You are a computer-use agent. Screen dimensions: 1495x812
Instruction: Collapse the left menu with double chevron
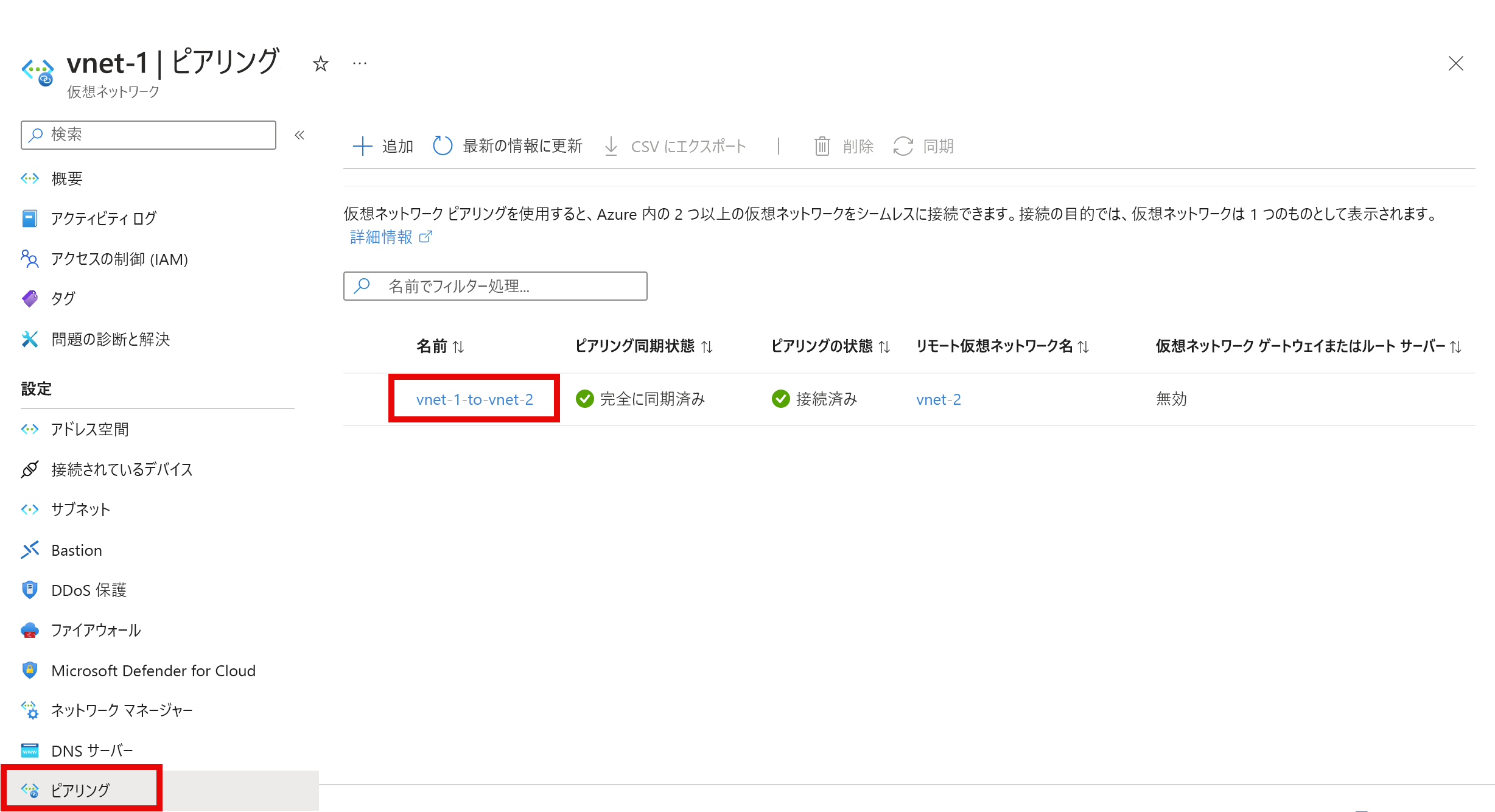pyautogui.click(x=299, y=135)
